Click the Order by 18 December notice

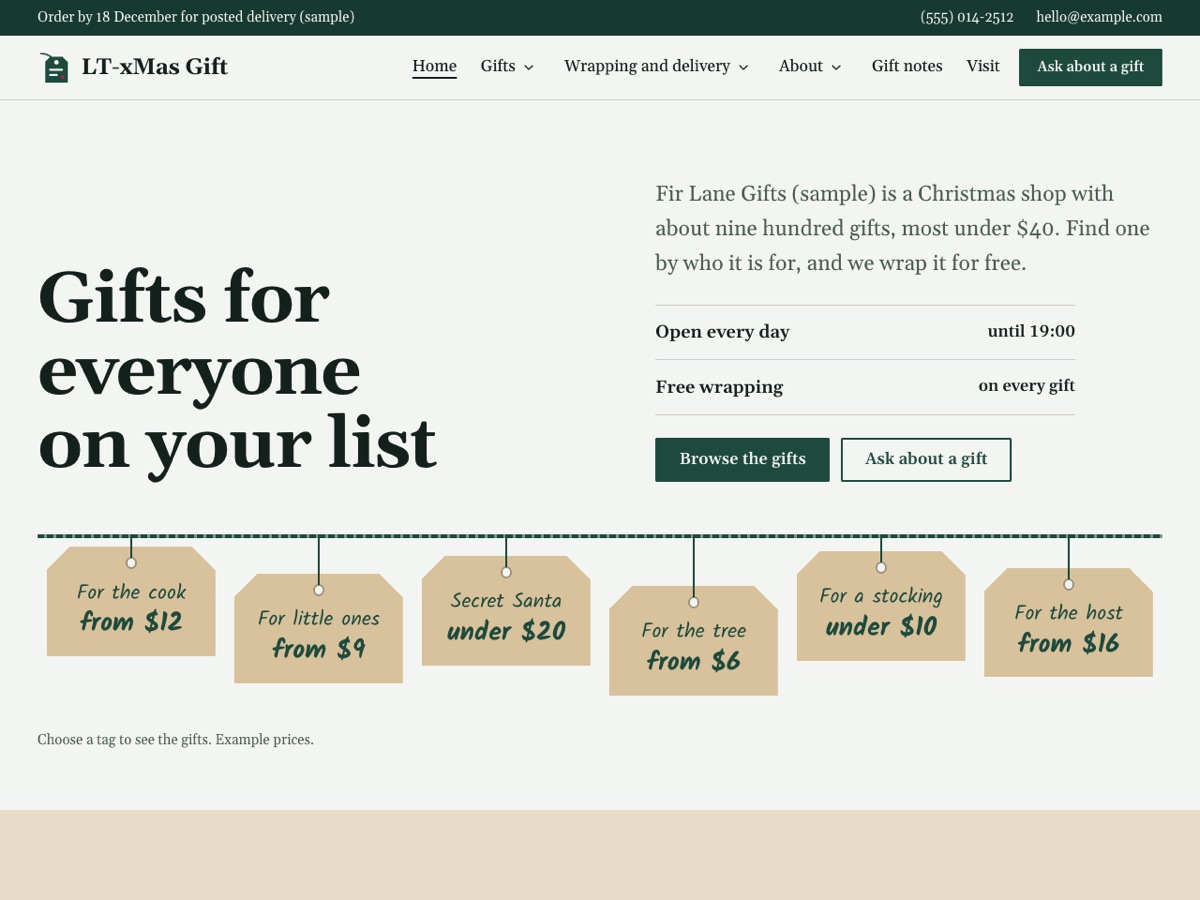[x=196, y=17]
